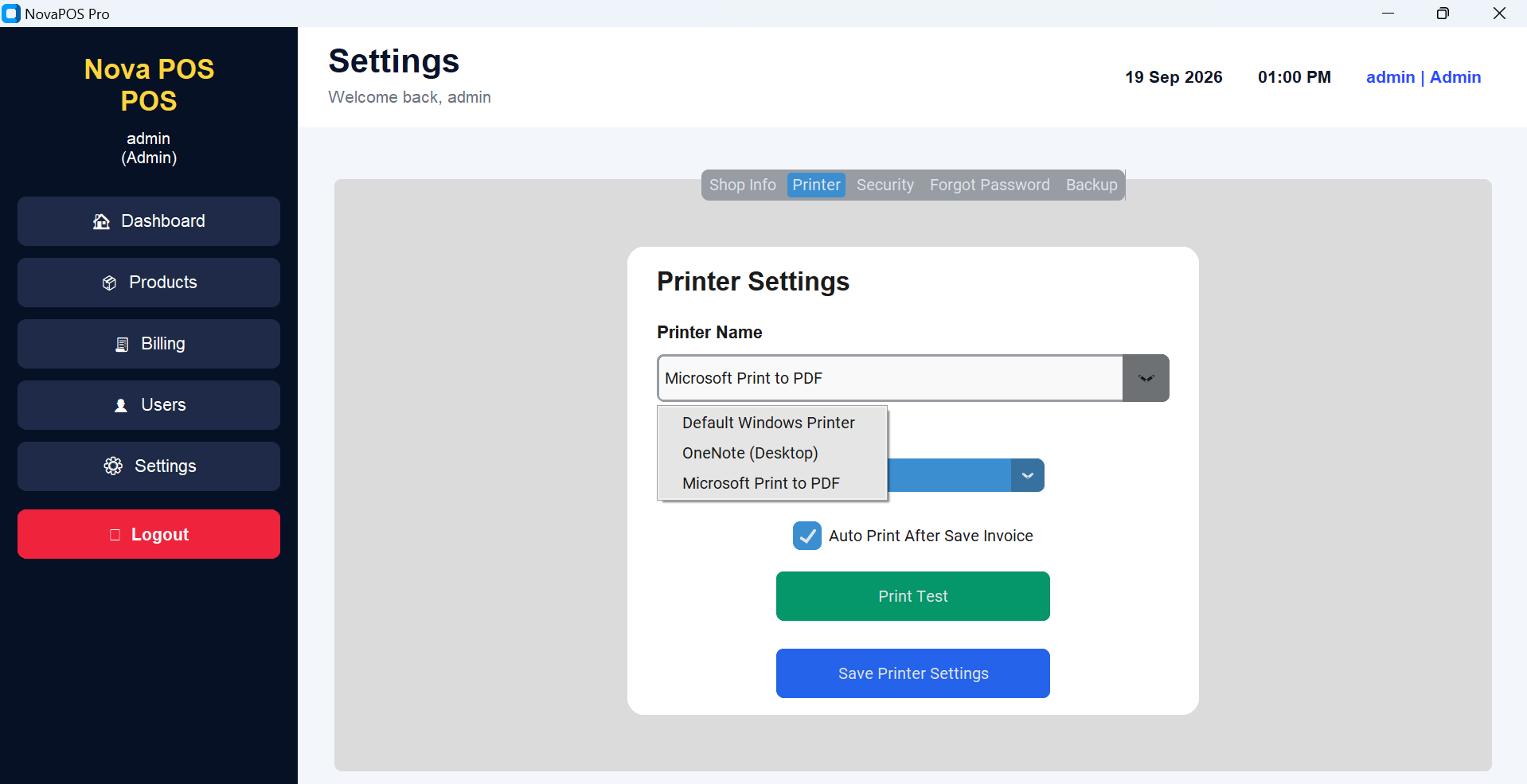Click the time 01:00 PM

pyautogui.click(x=1295, y=77)
